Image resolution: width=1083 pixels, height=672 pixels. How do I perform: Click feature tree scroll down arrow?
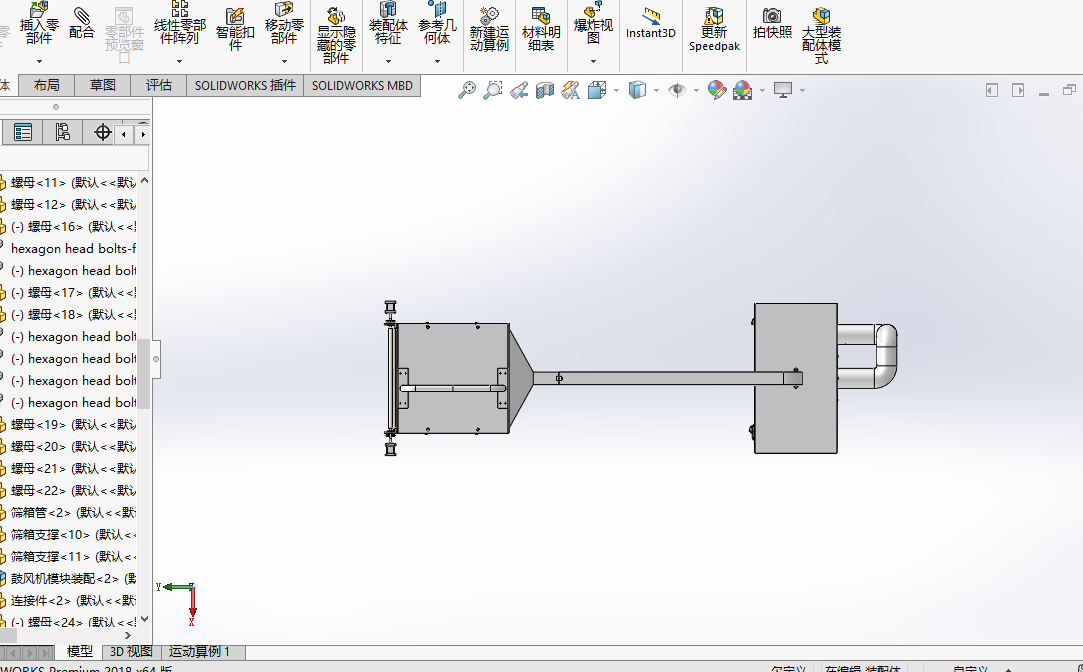click(x=144, y=620)
